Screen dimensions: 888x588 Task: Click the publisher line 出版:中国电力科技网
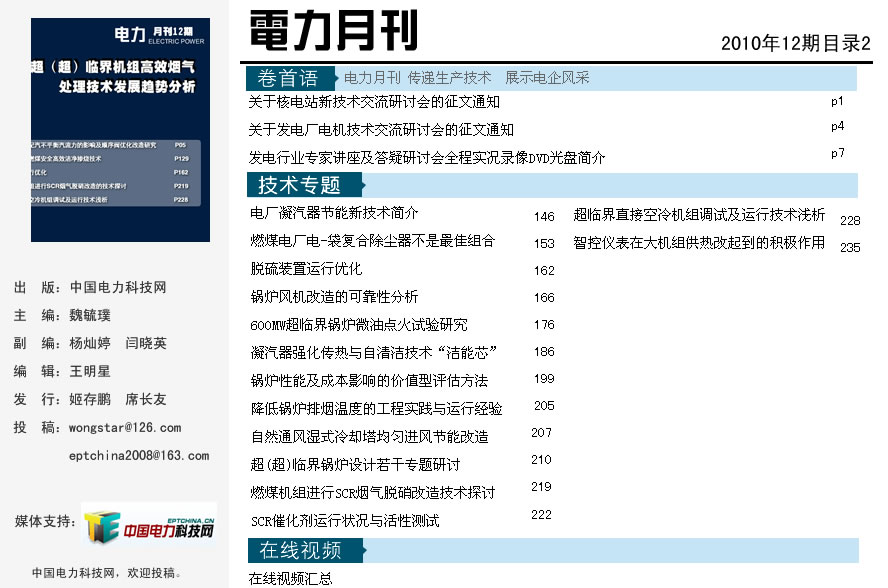pos(90,287)
